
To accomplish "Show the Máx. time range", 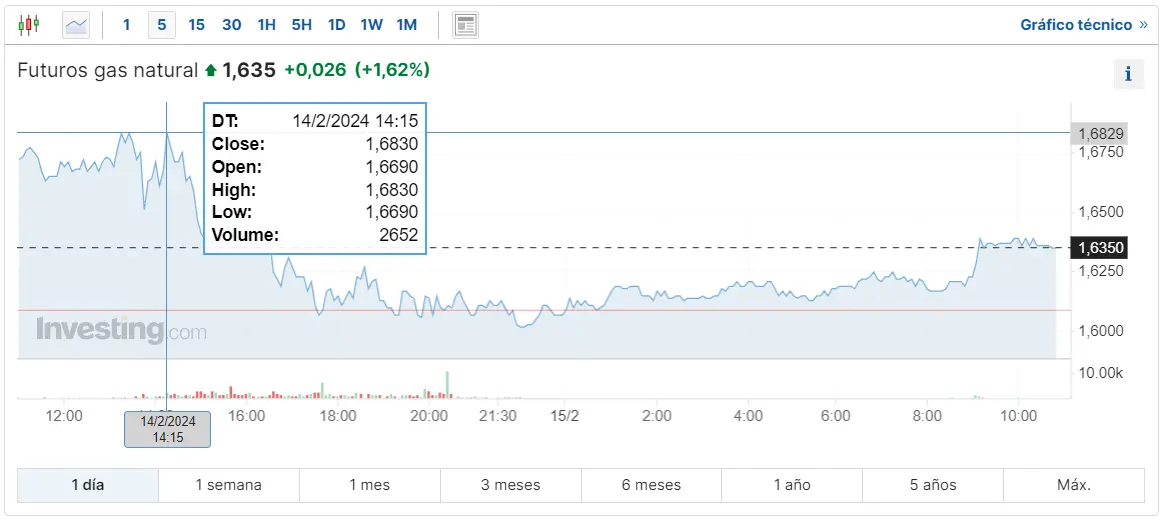I will click(x=1073, y=485).
